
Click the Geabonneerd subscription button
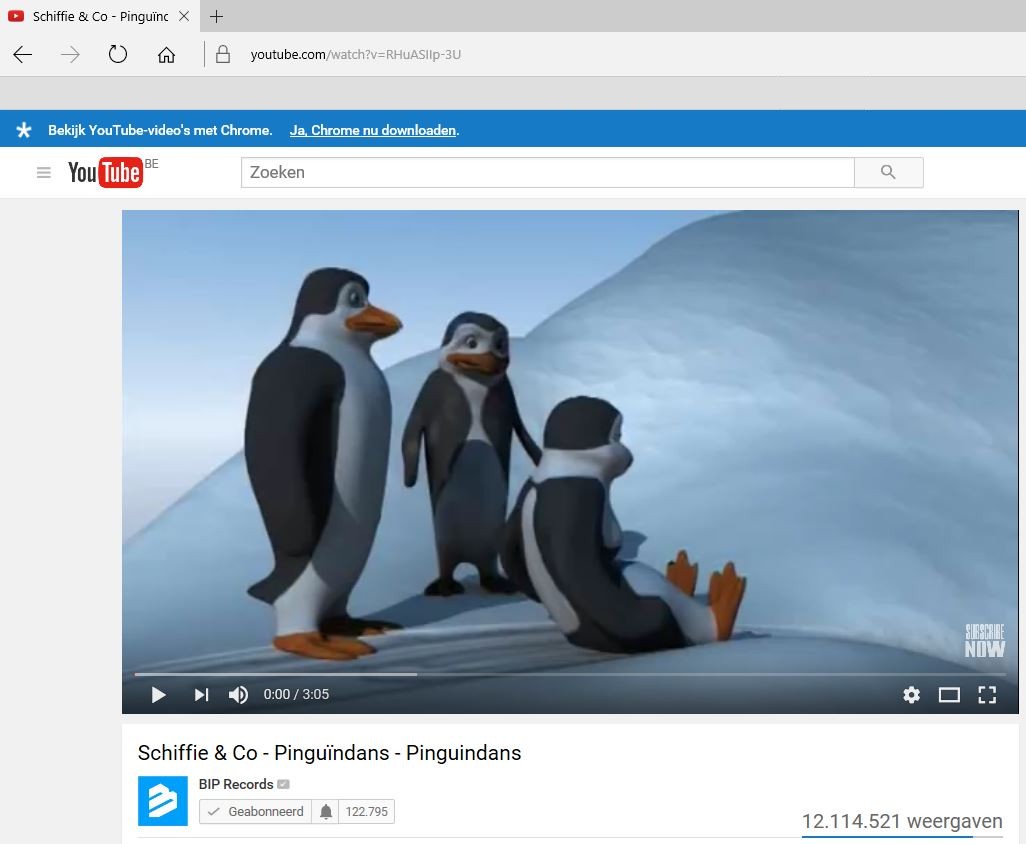click(x=256, y=811)
